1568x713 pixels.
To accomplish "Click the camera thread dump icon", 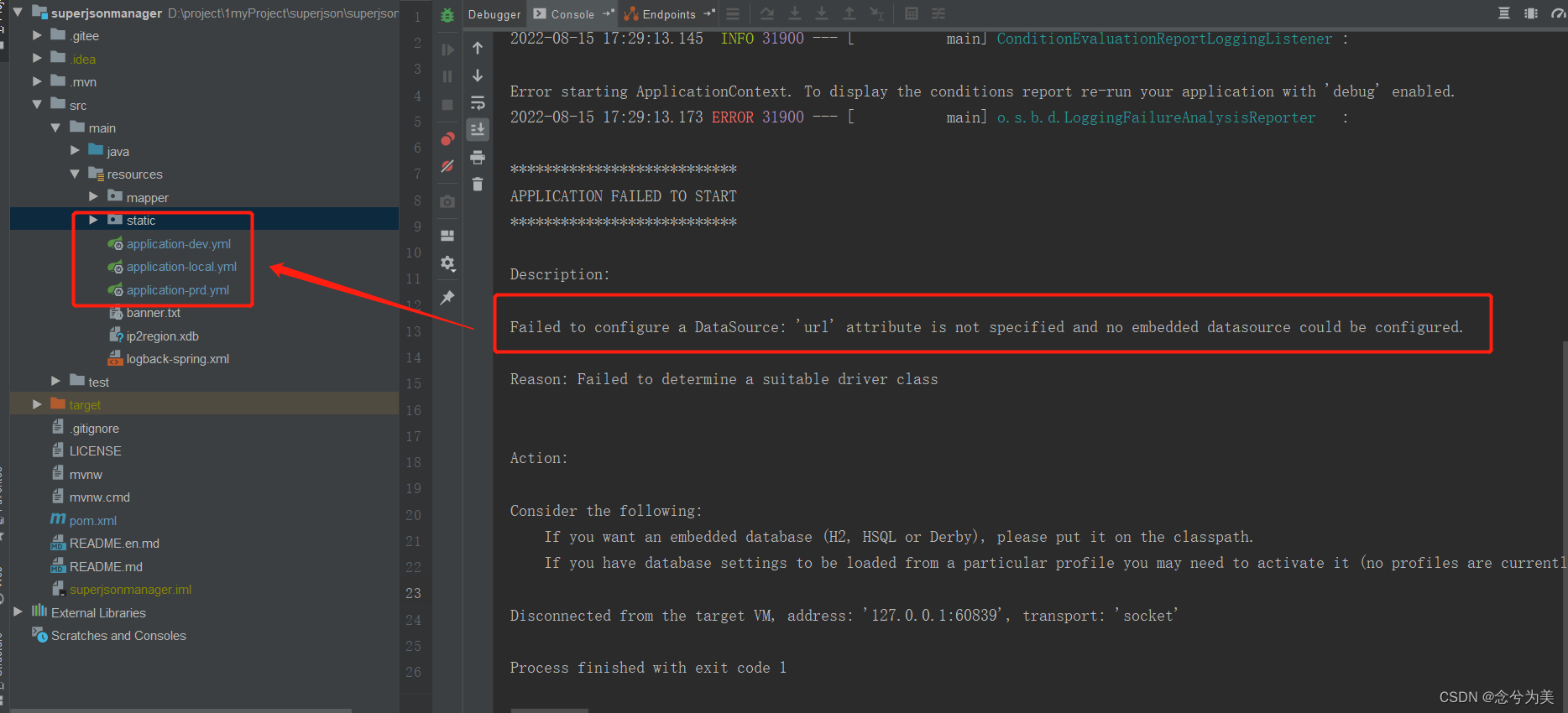I will tap(447, 201).
